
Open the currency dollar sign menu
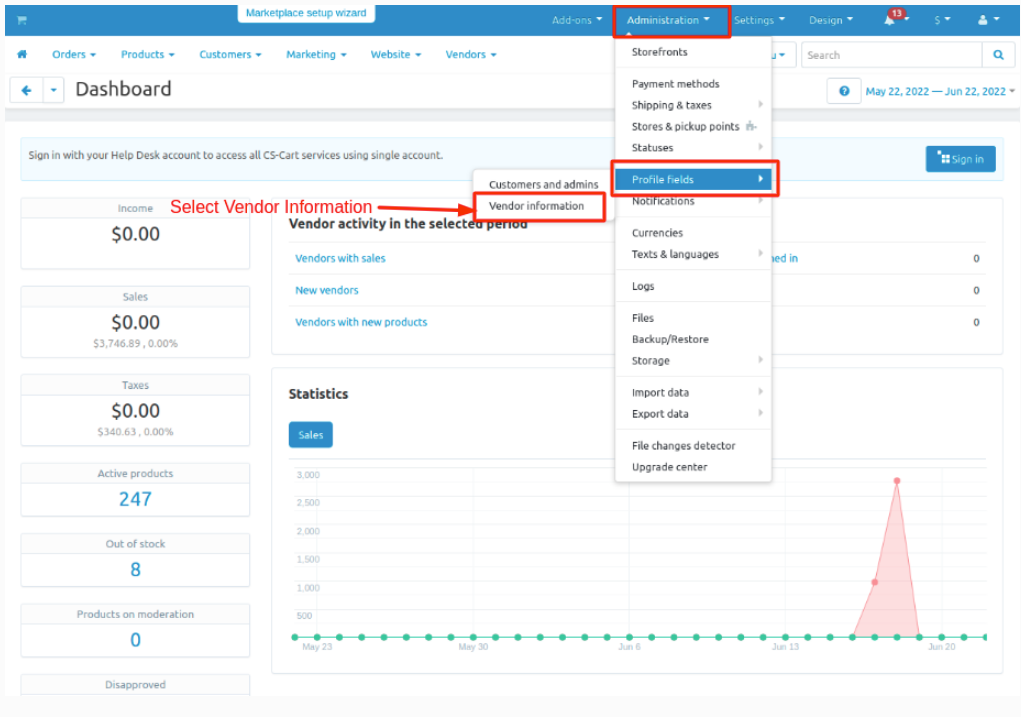click(942, 20)
